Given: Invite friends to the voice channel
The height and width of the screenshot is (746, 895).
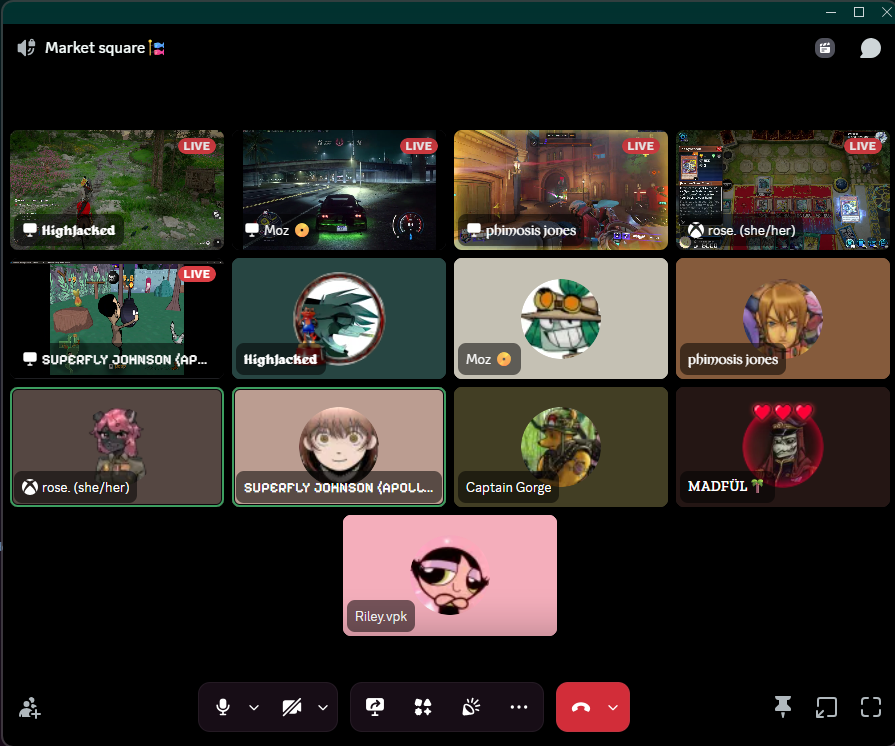Looking at the screenshot, I should point(30,708).
